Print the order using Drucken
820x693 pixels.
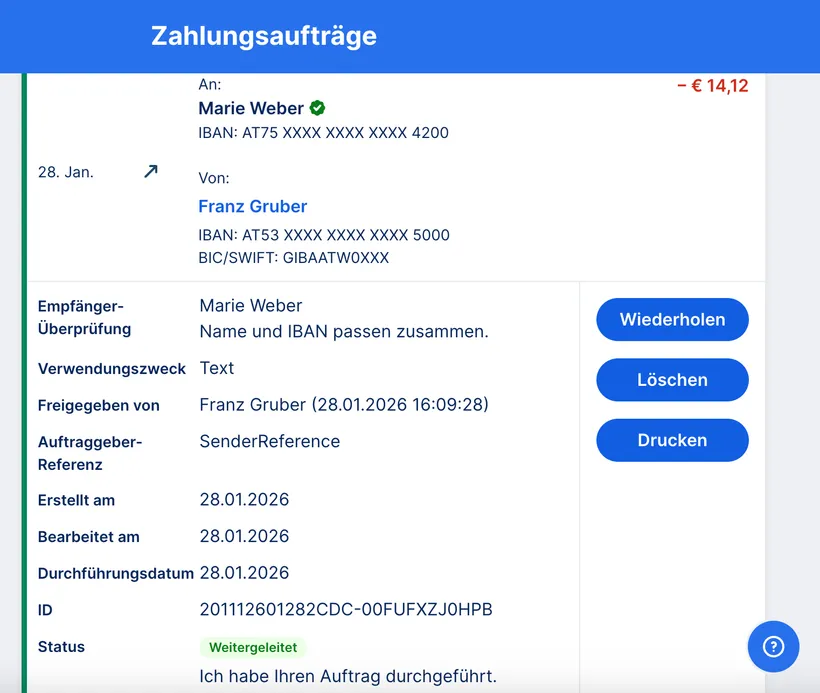click(x=672, y=440)
